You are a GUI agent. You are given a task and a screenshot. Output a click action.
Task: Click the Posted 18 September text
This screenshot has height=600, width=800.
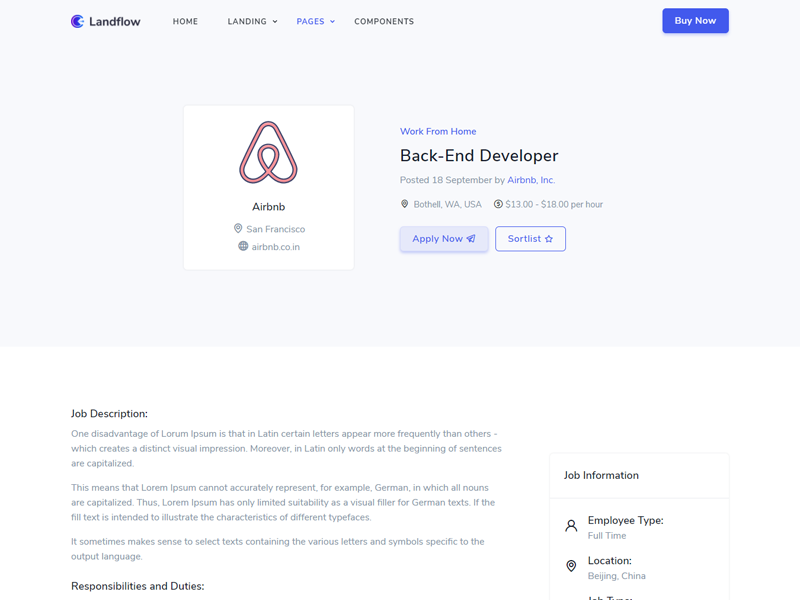[x=446, y=180]
